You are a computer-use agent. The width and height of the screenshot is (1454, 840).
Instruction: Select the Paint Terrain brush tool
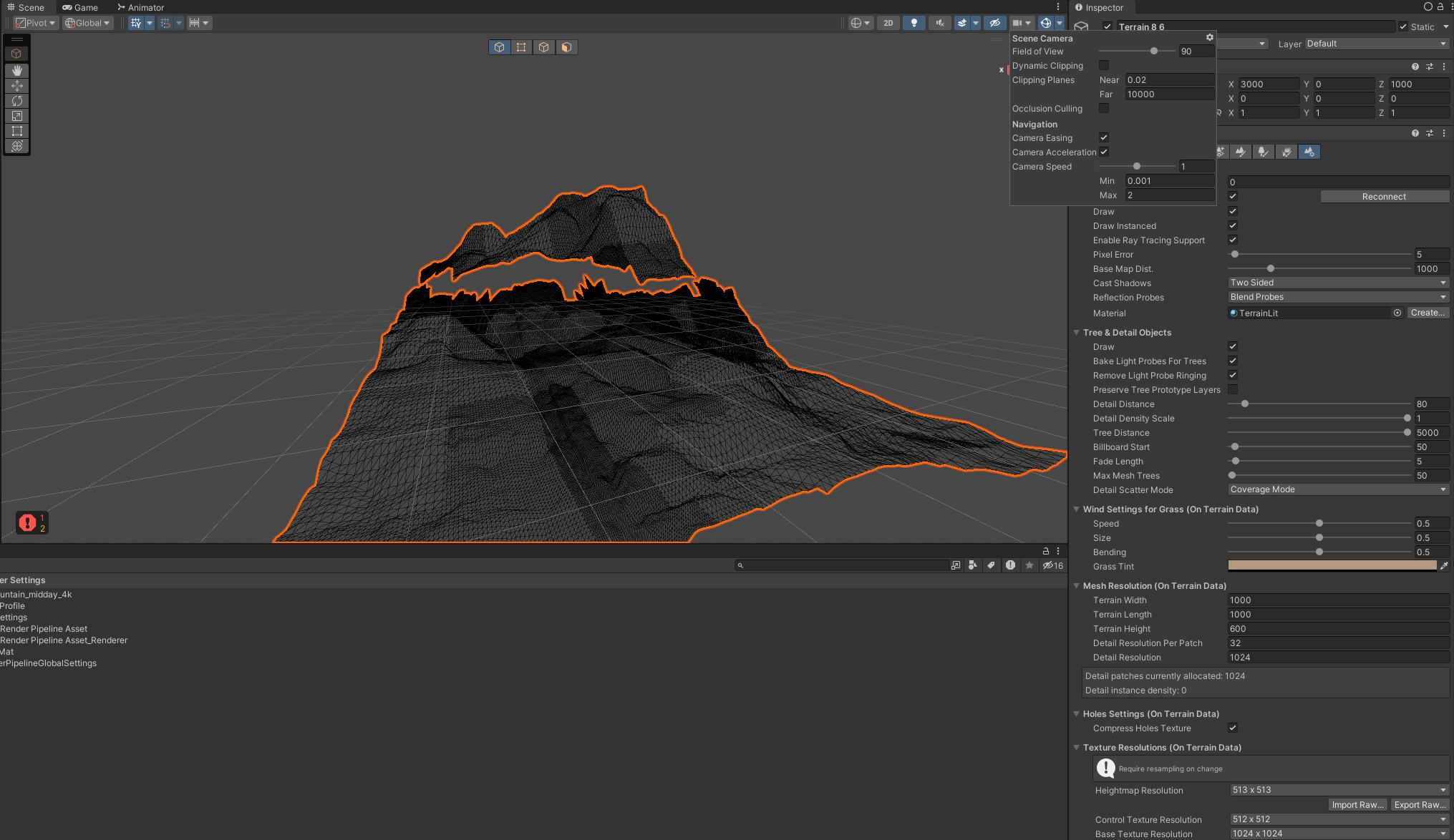click(x=1241, y=152)
